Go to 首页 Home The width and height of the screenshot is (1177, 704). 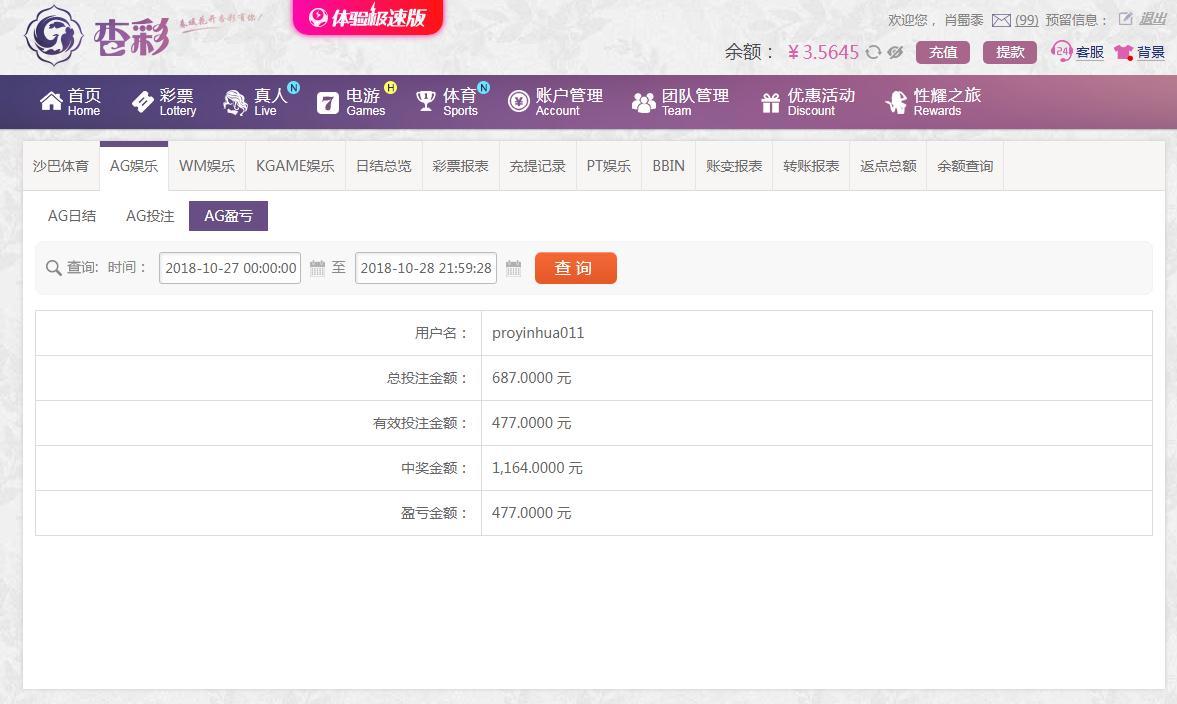click(x=71, y=101)
